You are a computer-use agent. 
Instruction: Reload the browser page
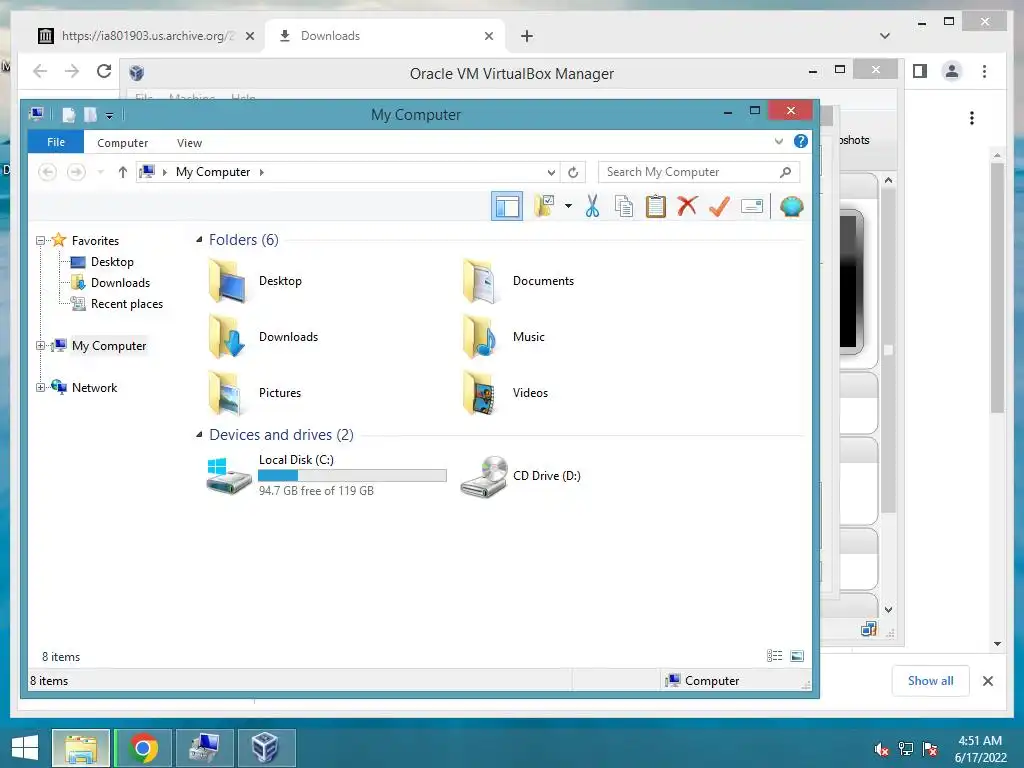[x=104, y=71]
